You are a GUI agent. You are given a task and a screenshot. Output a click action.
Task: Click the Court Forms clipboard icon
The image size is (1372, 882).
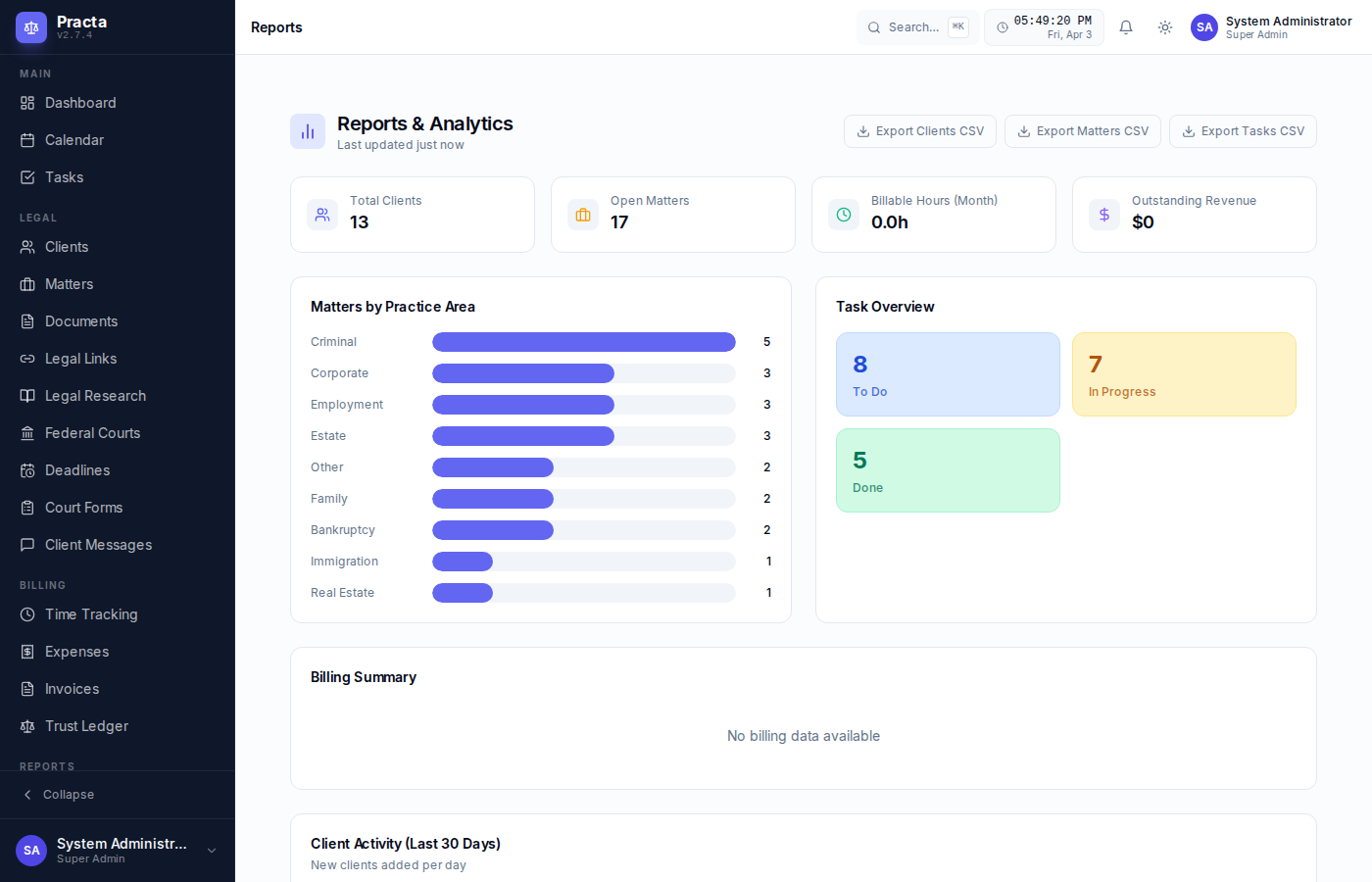27,508
